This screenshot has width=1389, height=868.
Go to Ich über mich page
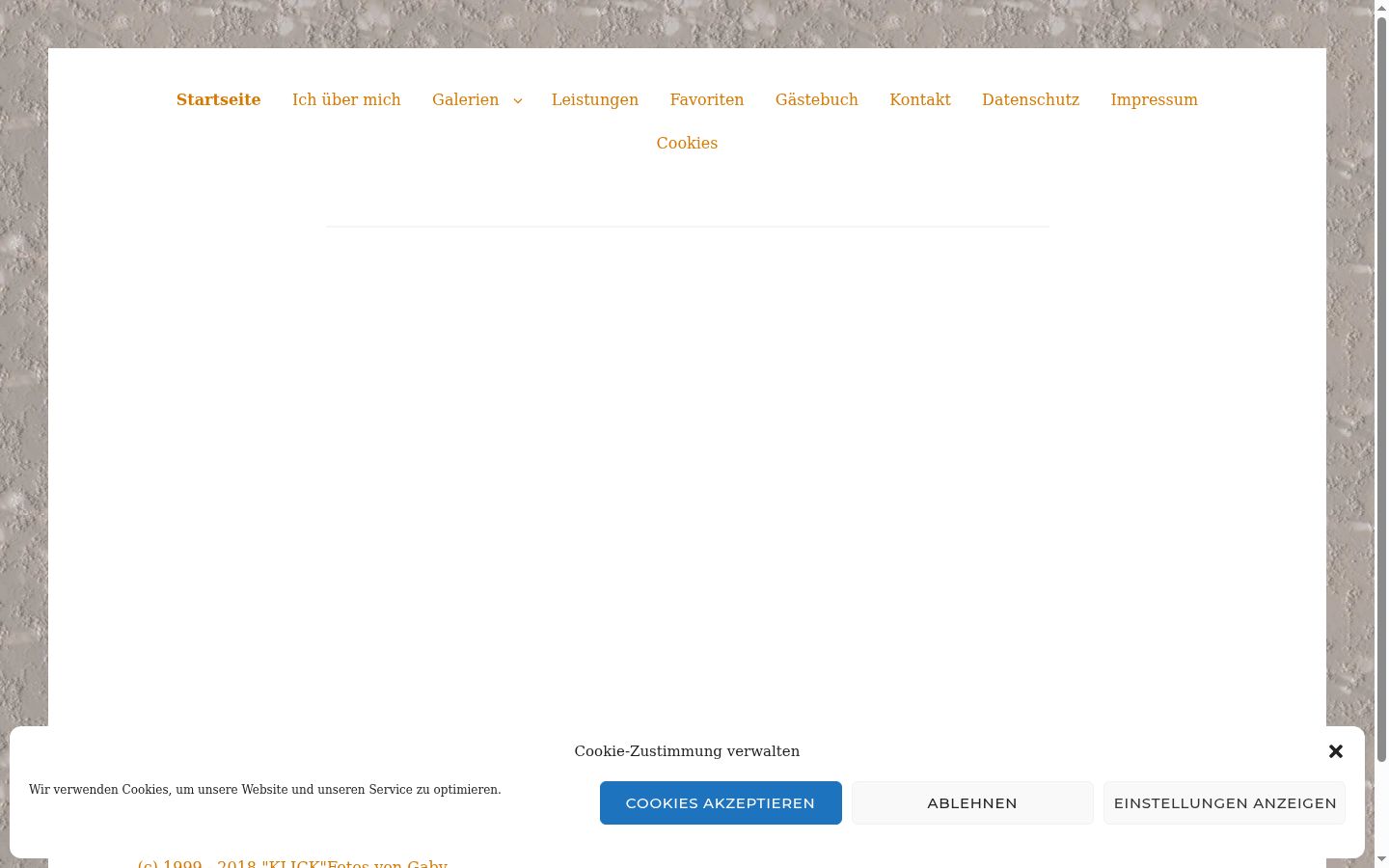(x=346, y=99)
